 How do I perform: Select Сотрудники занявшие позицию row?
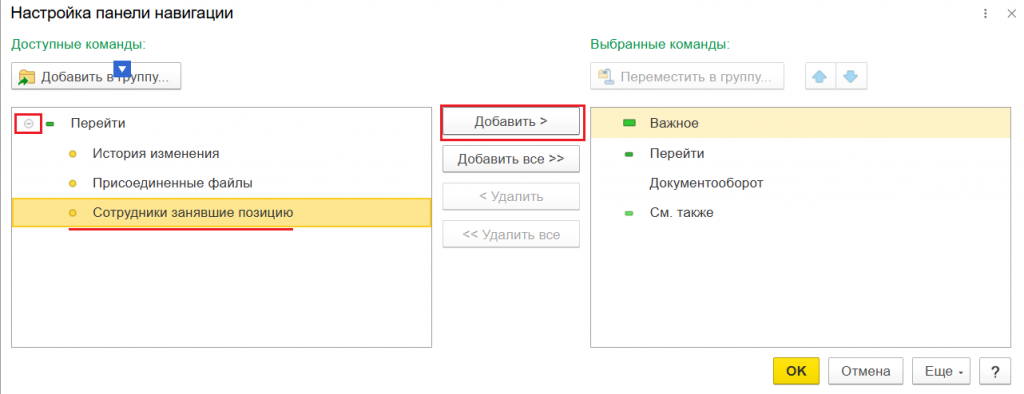point(221,212)
